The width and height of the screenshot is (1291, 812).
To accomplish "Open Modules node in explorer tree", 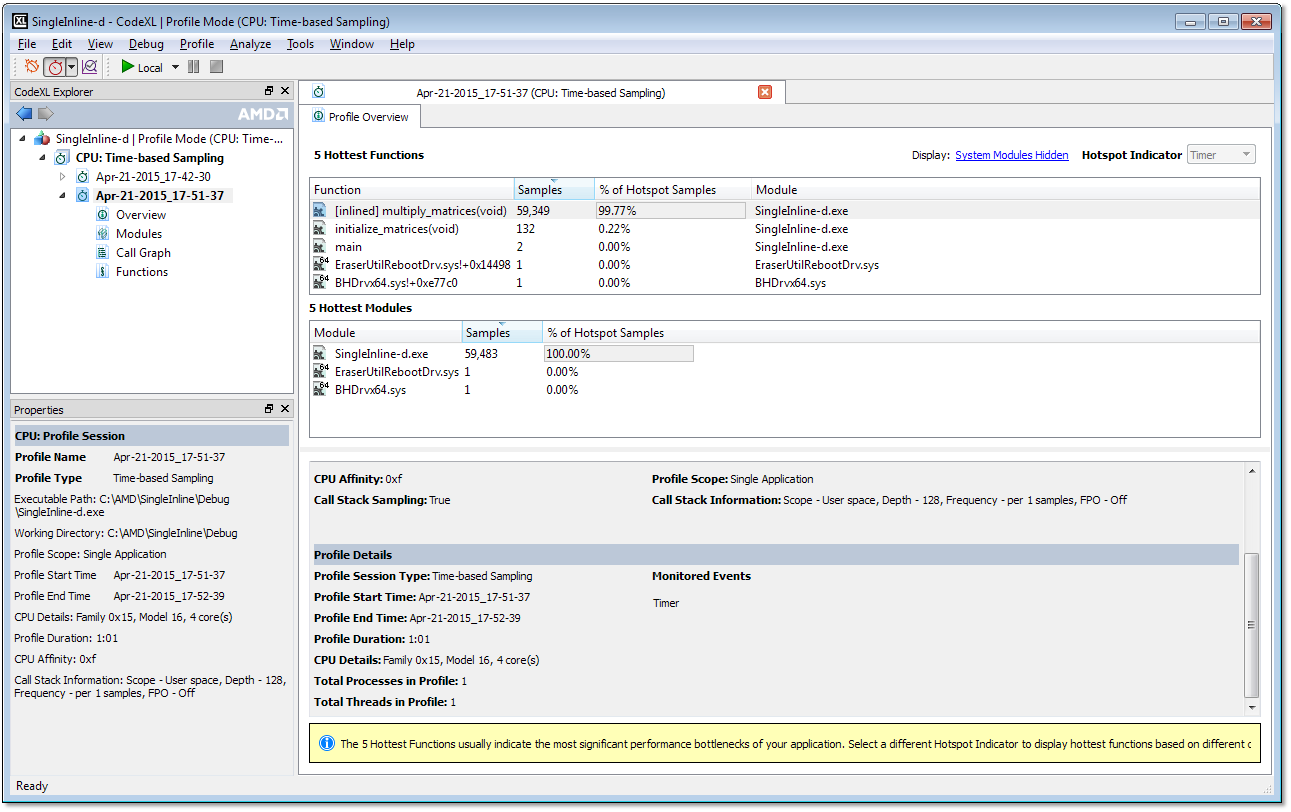I will 139,234.
